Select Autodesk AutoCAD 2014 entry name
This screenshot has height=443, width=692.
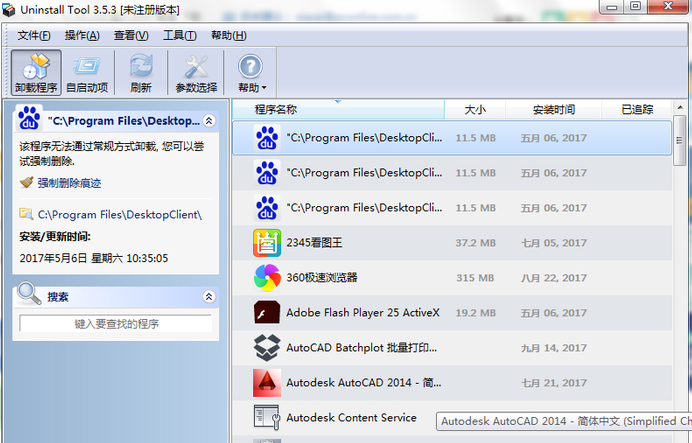tap(364, 383)
